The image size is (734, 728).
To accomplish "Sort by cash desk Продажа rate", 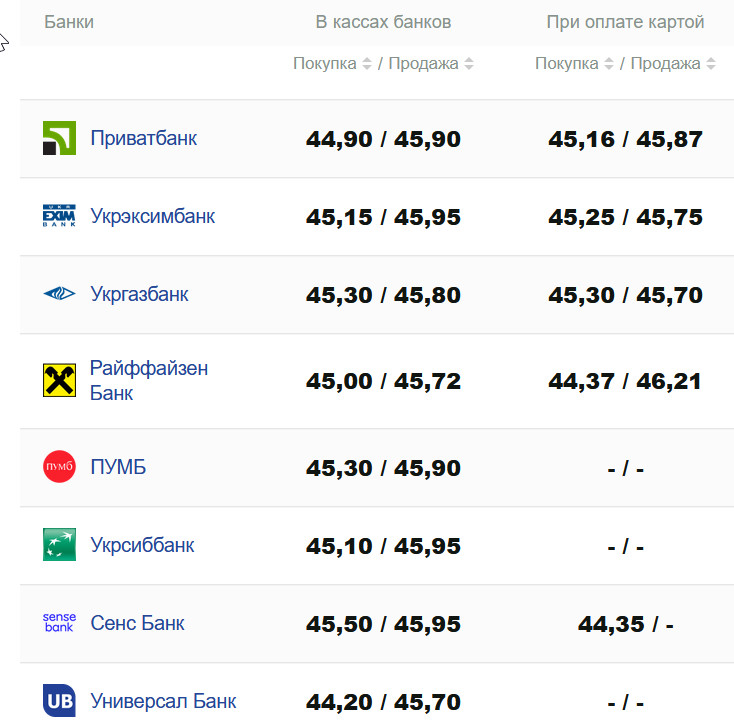I will click(x=431, y=64).
